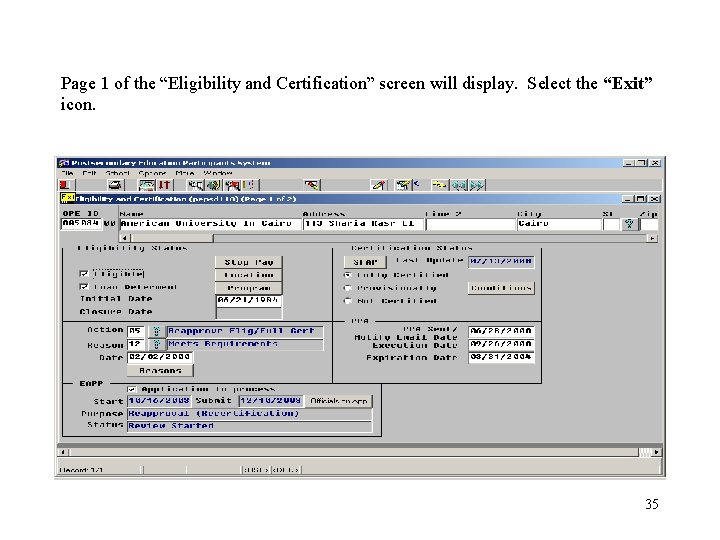
Task: Click the empty Line 2 address field
Action: pos(470,224)
